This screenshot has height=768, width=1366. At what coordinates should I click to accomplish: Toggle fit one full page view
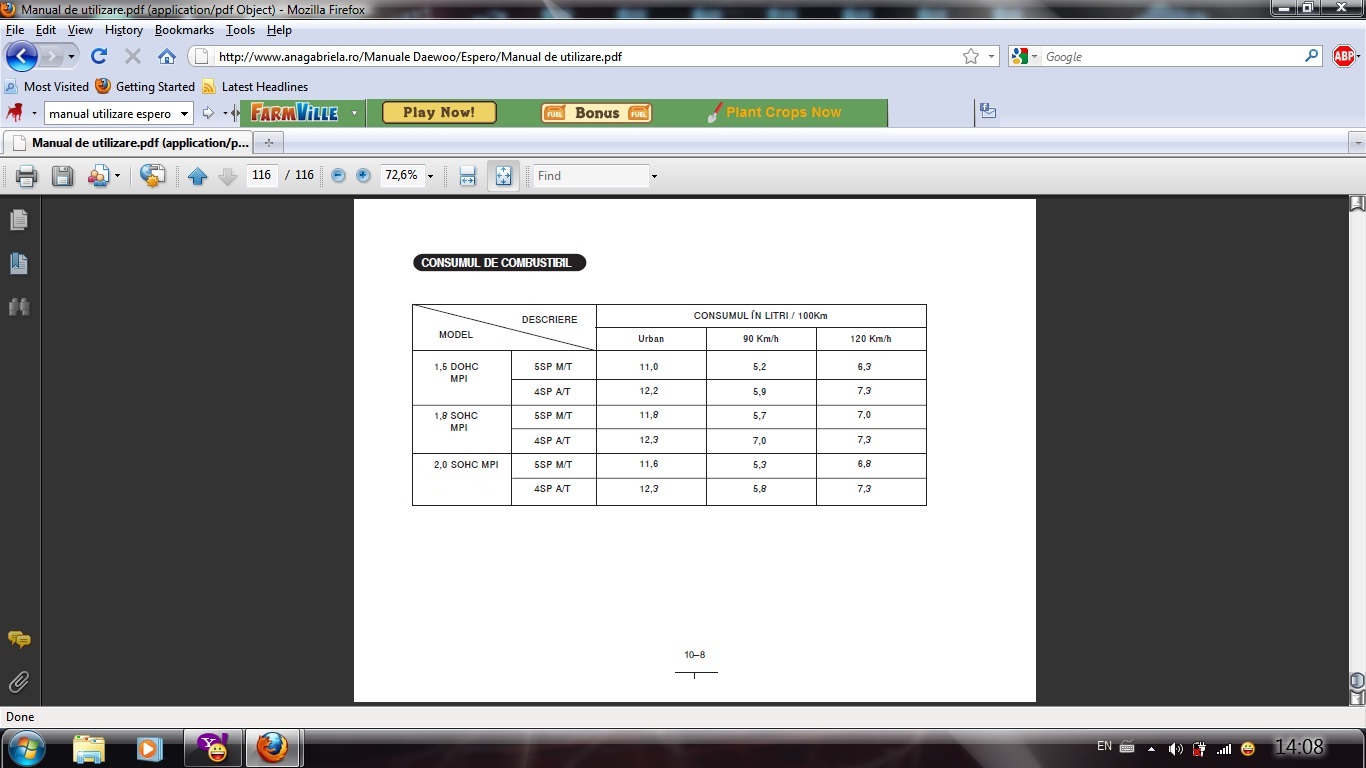pyautogui.click(x=503, y=176)
